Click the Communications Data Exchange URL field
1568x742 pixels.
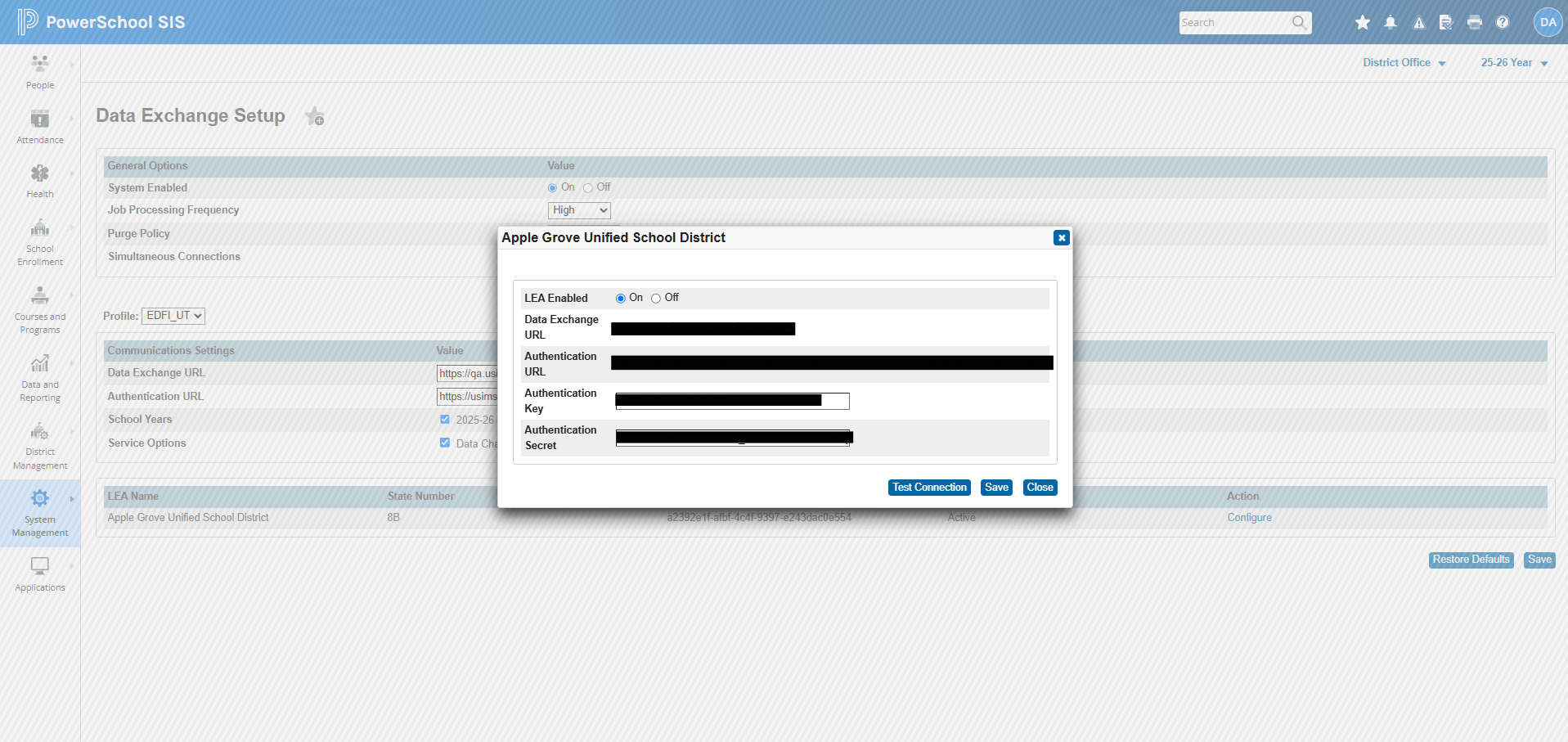[x=467, y=374]
